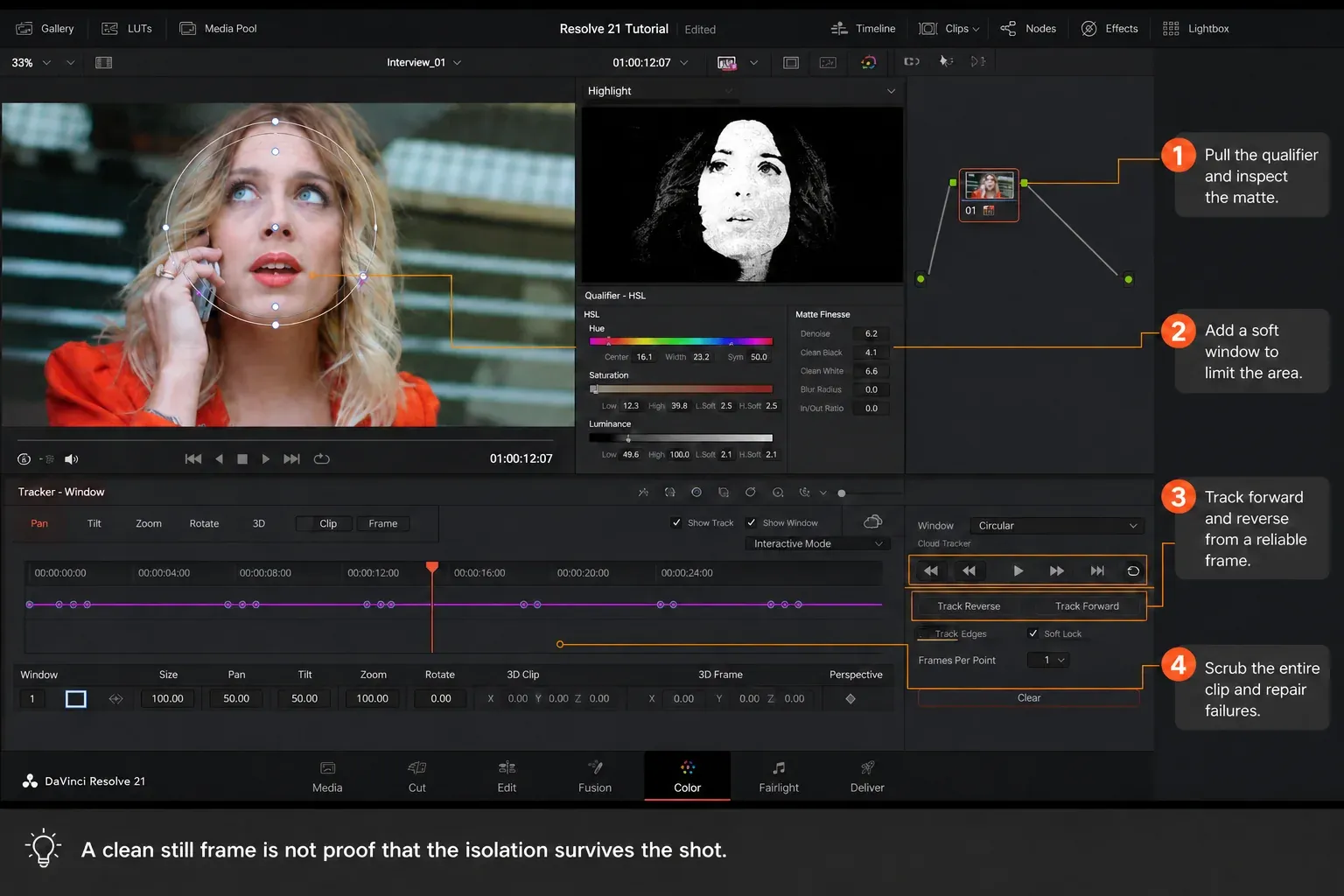The height and width of the screenshot is (896, 1344).
Task: Open the Frames Per Point dropdown
Action: [1048, 661]
